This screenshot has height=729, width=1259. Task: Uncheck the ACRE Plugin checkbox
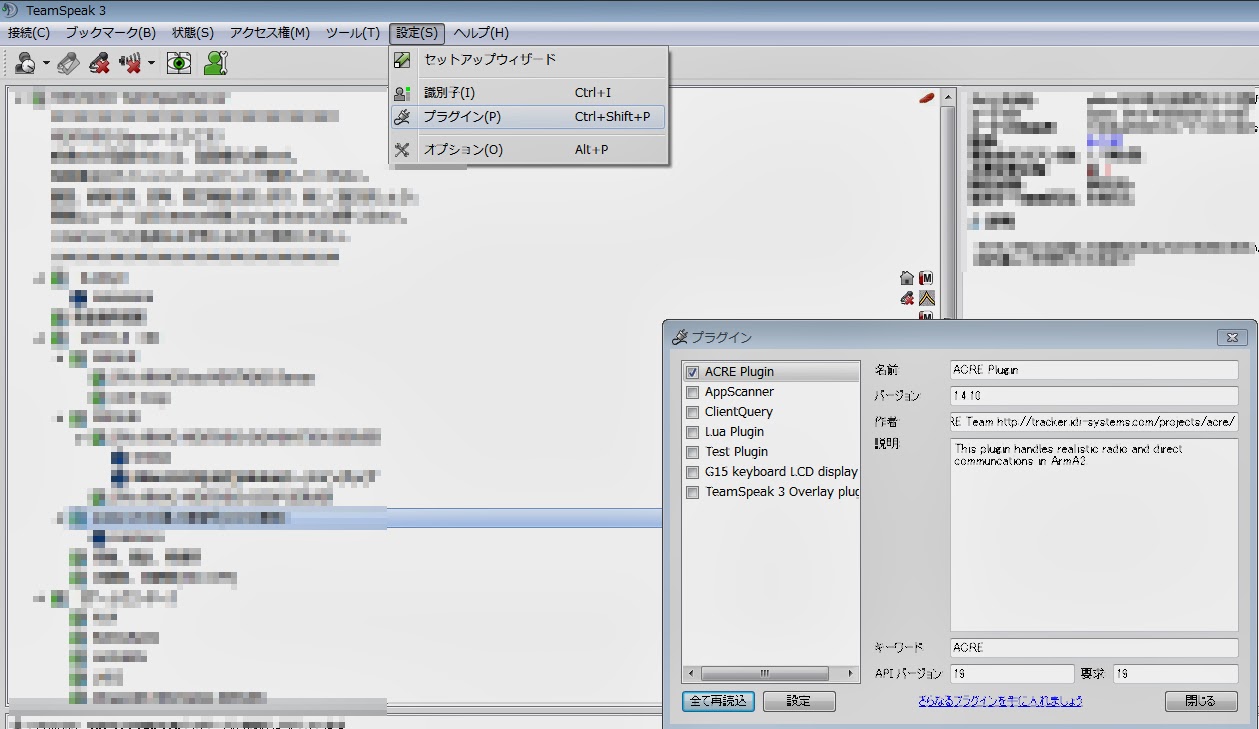point(692,372)
